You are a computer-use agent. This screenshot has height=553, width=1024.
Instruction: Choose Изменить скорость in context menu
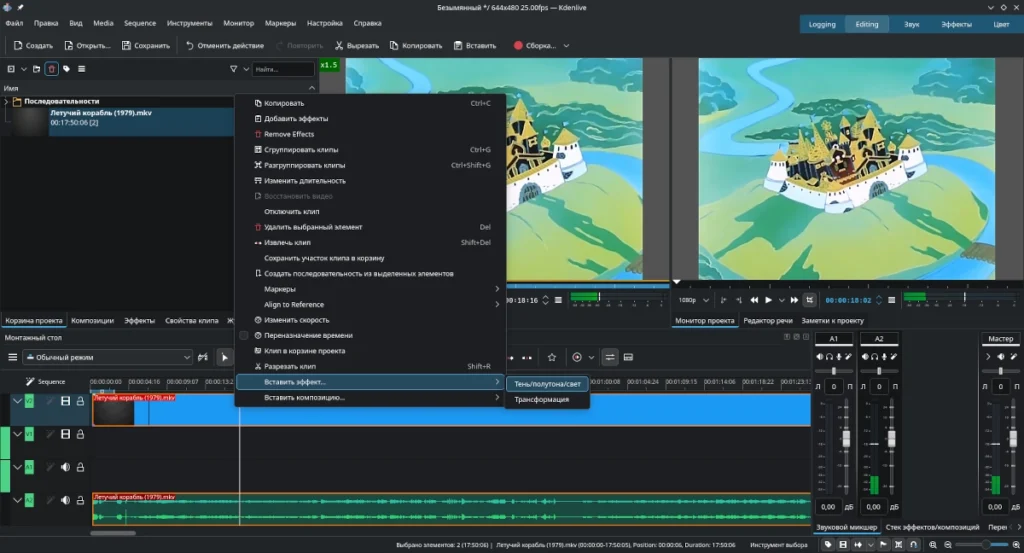click(x=370, y=320)
